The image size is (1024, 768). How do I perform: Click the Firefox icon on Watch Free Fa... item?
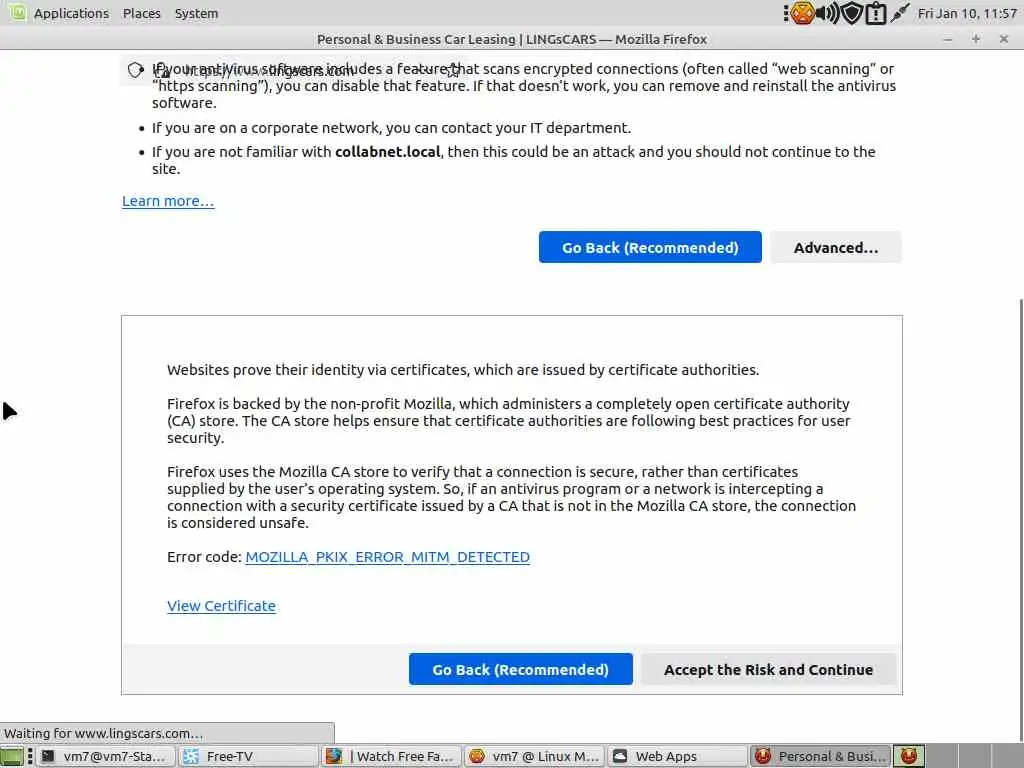334,756
